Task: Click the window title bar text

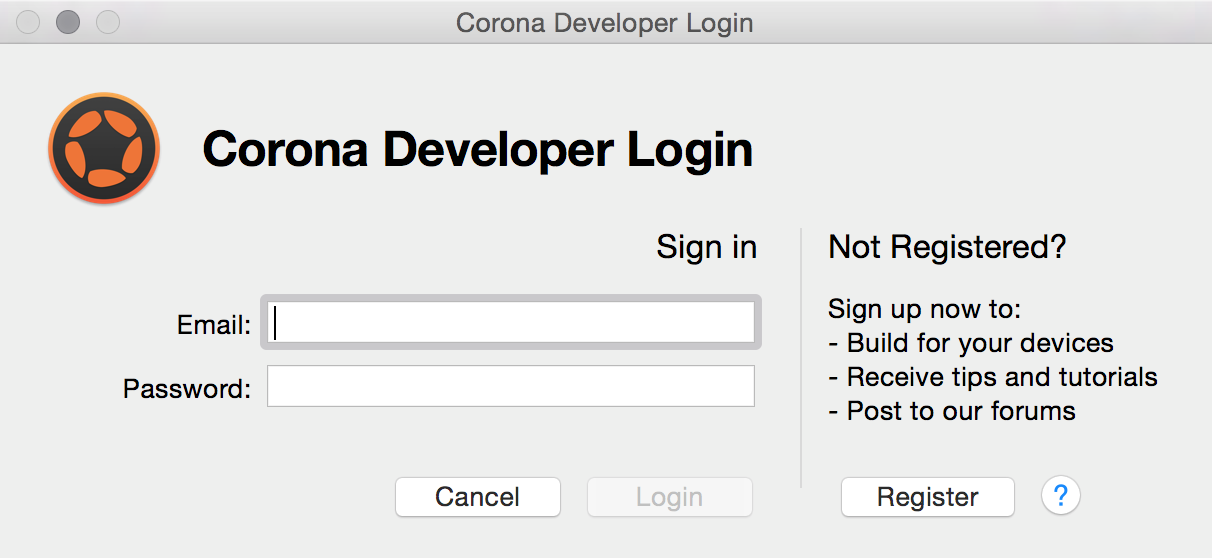Action: [x=605, y=22]
